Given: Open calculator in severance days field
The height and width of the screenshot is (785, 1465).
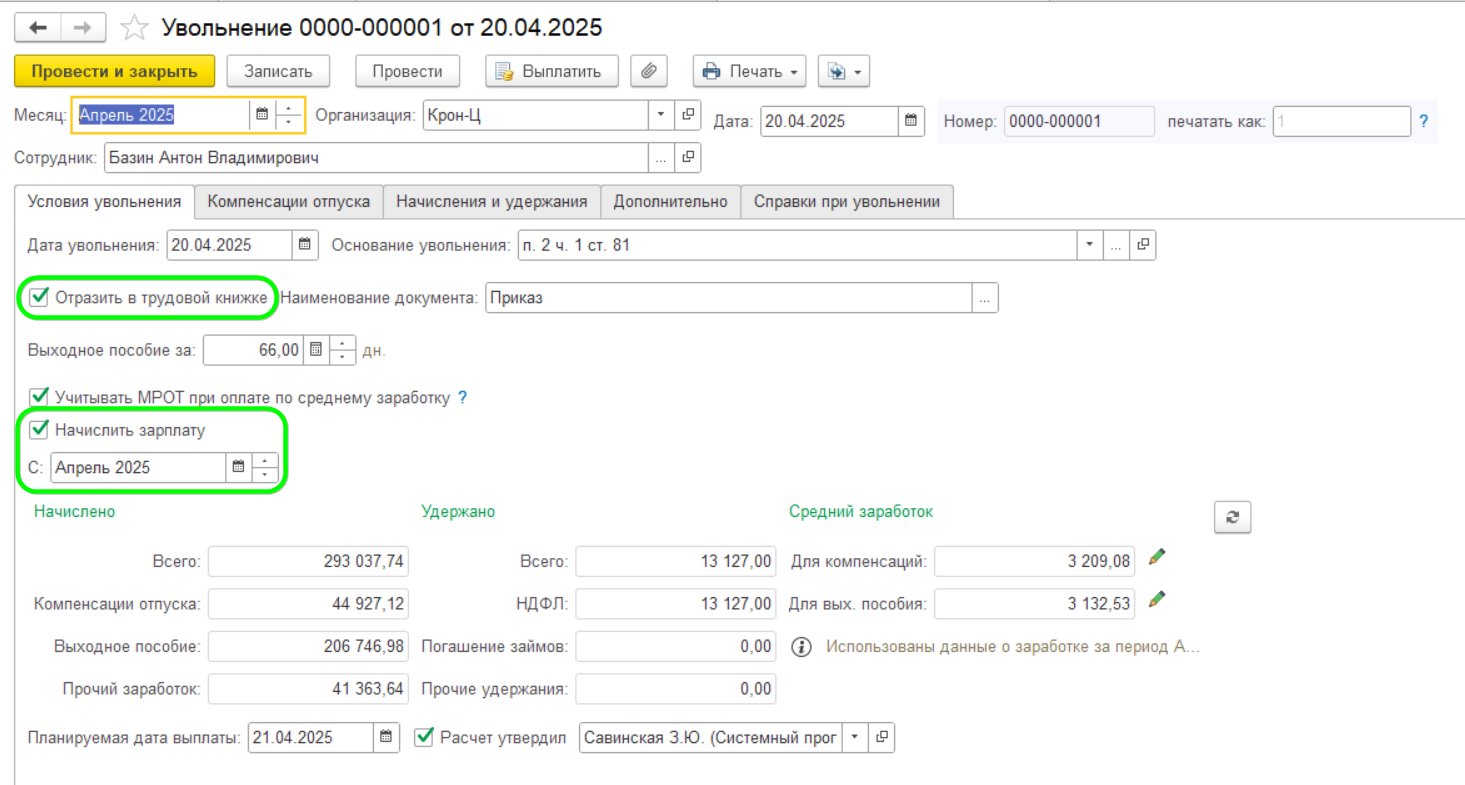Looking at the screenshot, I should point(316,350).
